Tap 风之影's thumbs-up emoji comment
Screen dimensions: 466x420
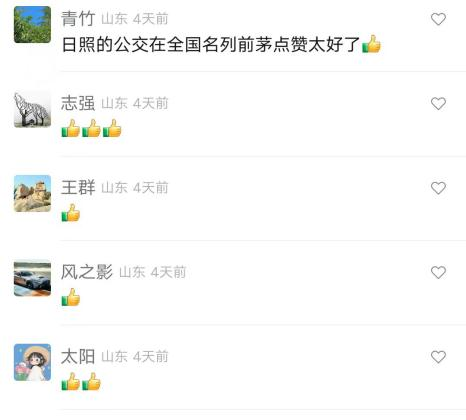click(71, 297)
